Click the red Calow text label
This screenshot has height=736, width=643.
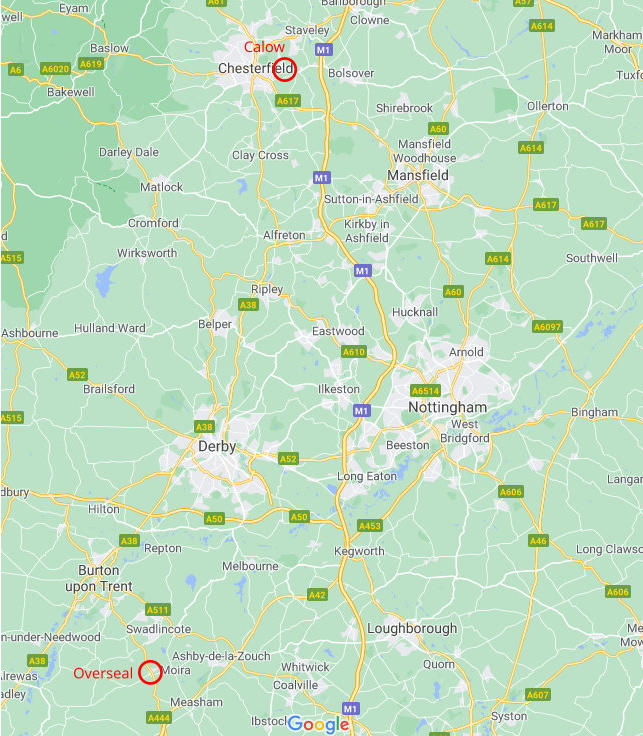(264, 47)
